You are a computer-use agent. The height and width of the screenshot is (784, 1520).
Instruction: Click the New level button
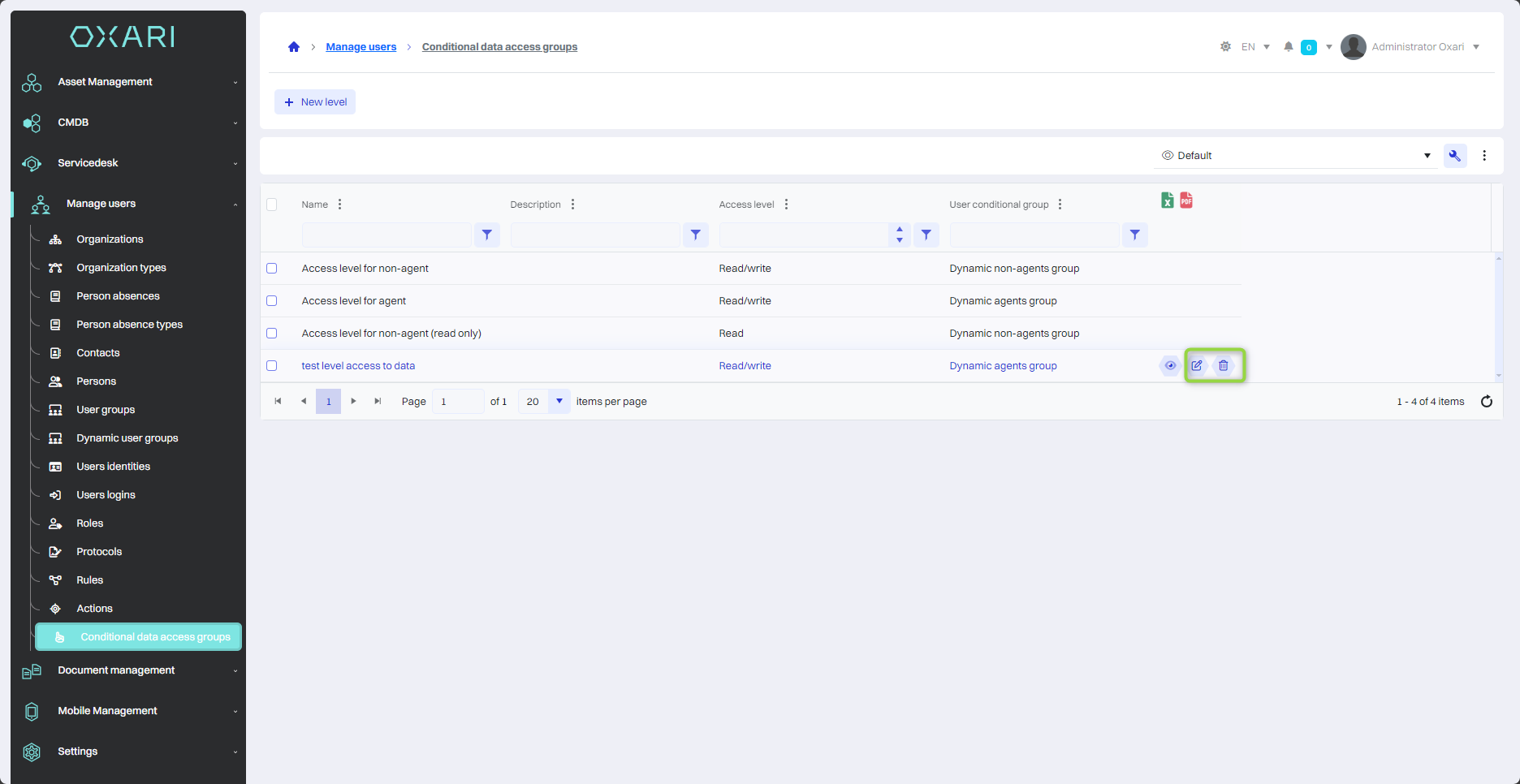point(315,102)
